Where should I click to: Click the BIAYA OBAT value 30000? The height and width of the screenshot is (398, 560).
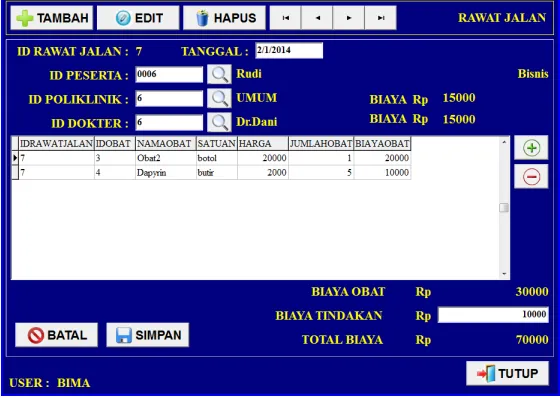(x=532, y=292)
